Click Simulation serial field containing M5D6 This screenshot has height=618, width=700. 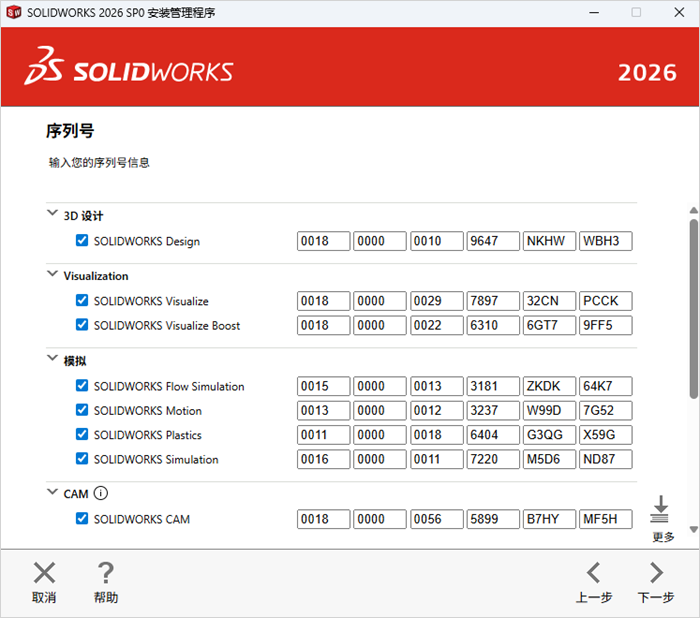[549, 459]
